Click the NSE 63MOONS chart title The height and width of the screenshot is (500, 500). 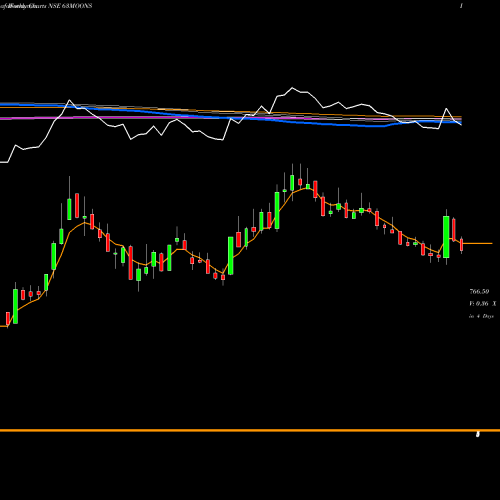click(47, 6)
